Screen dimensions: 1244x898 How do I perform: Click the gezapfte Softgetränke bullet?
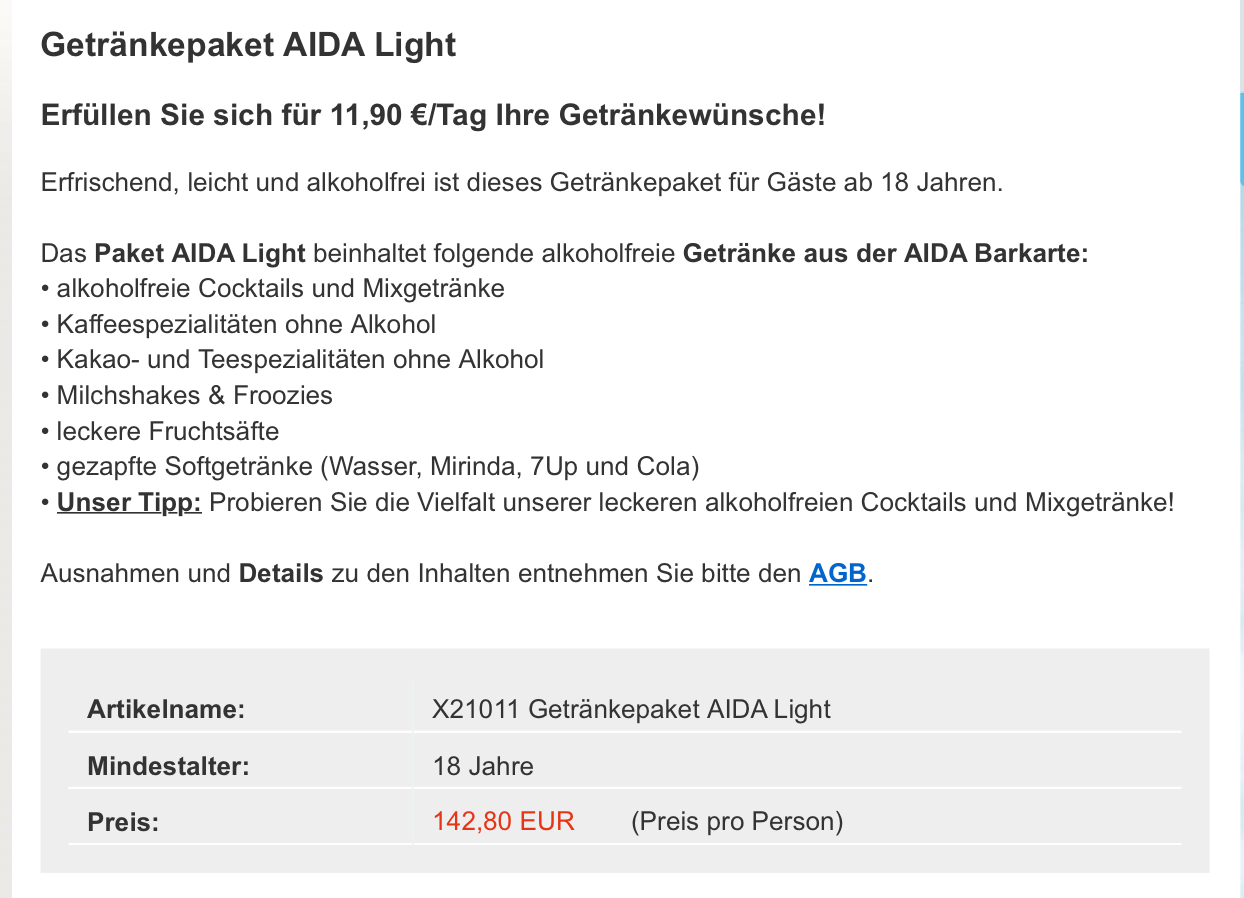click(377, 467)
